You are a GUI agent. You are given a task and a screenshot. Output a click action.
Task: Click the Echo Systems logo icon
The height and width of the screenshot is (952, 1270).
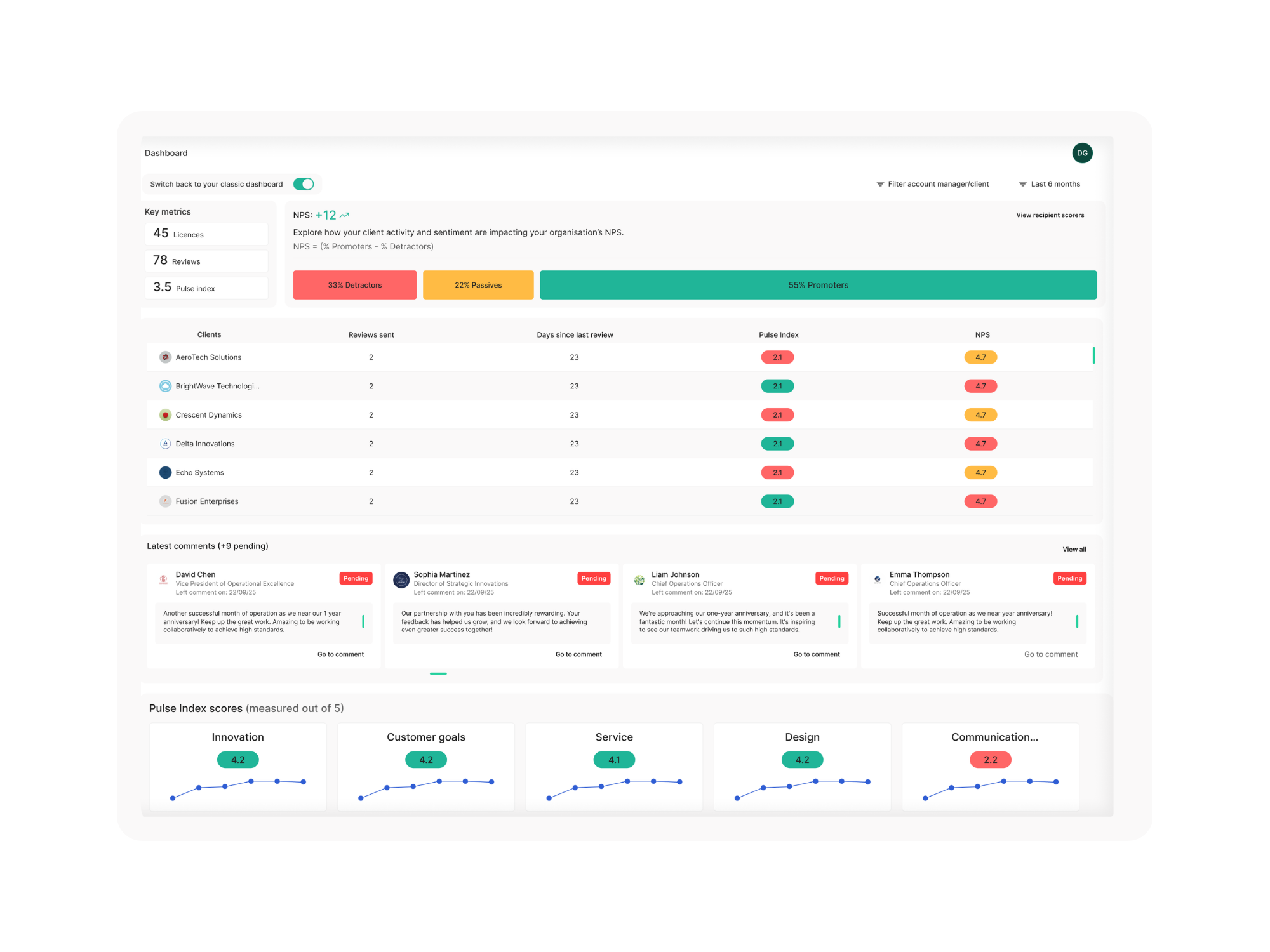(165, 472)
